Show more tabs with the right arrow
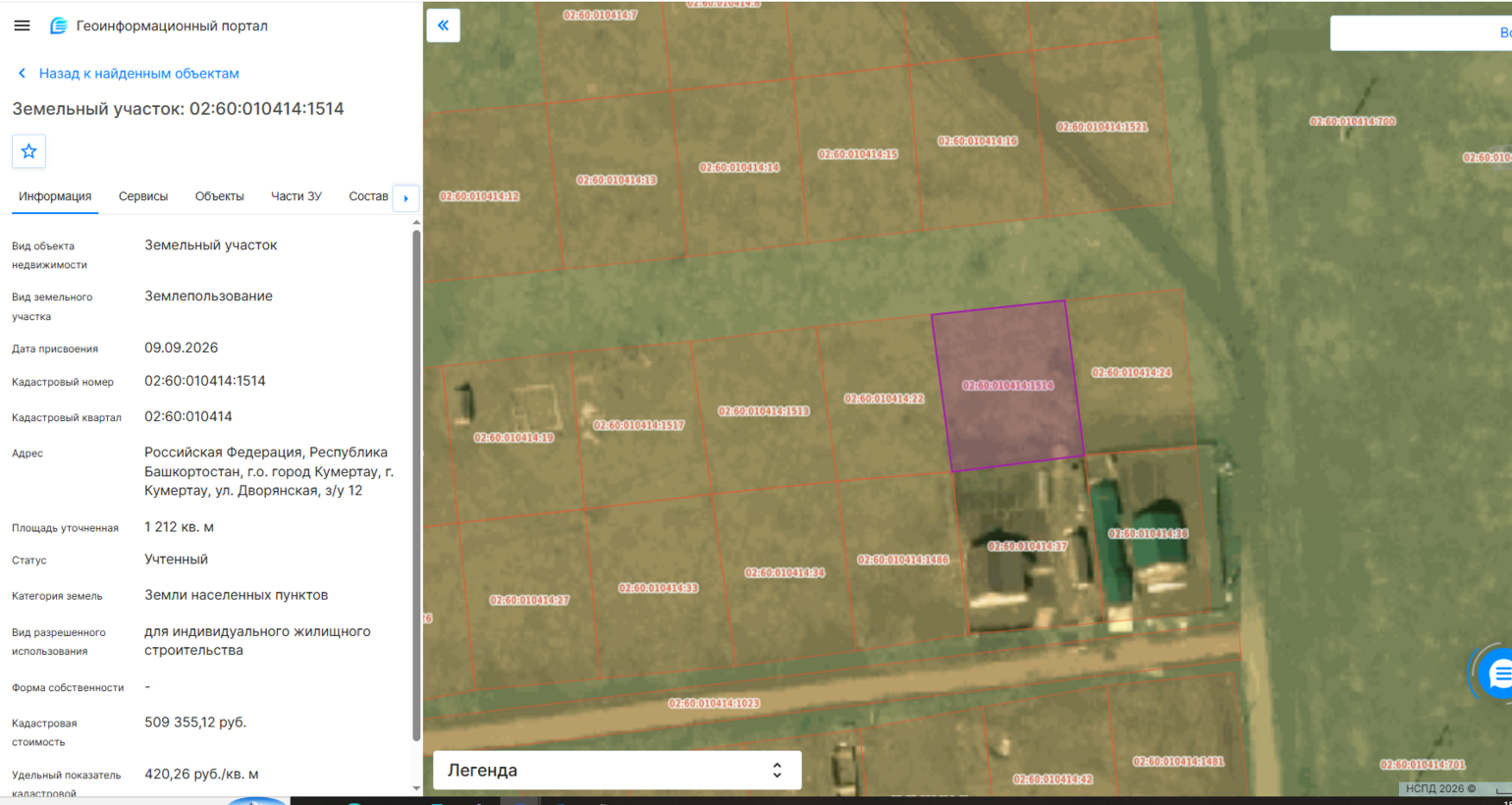 tap(406, 198)
